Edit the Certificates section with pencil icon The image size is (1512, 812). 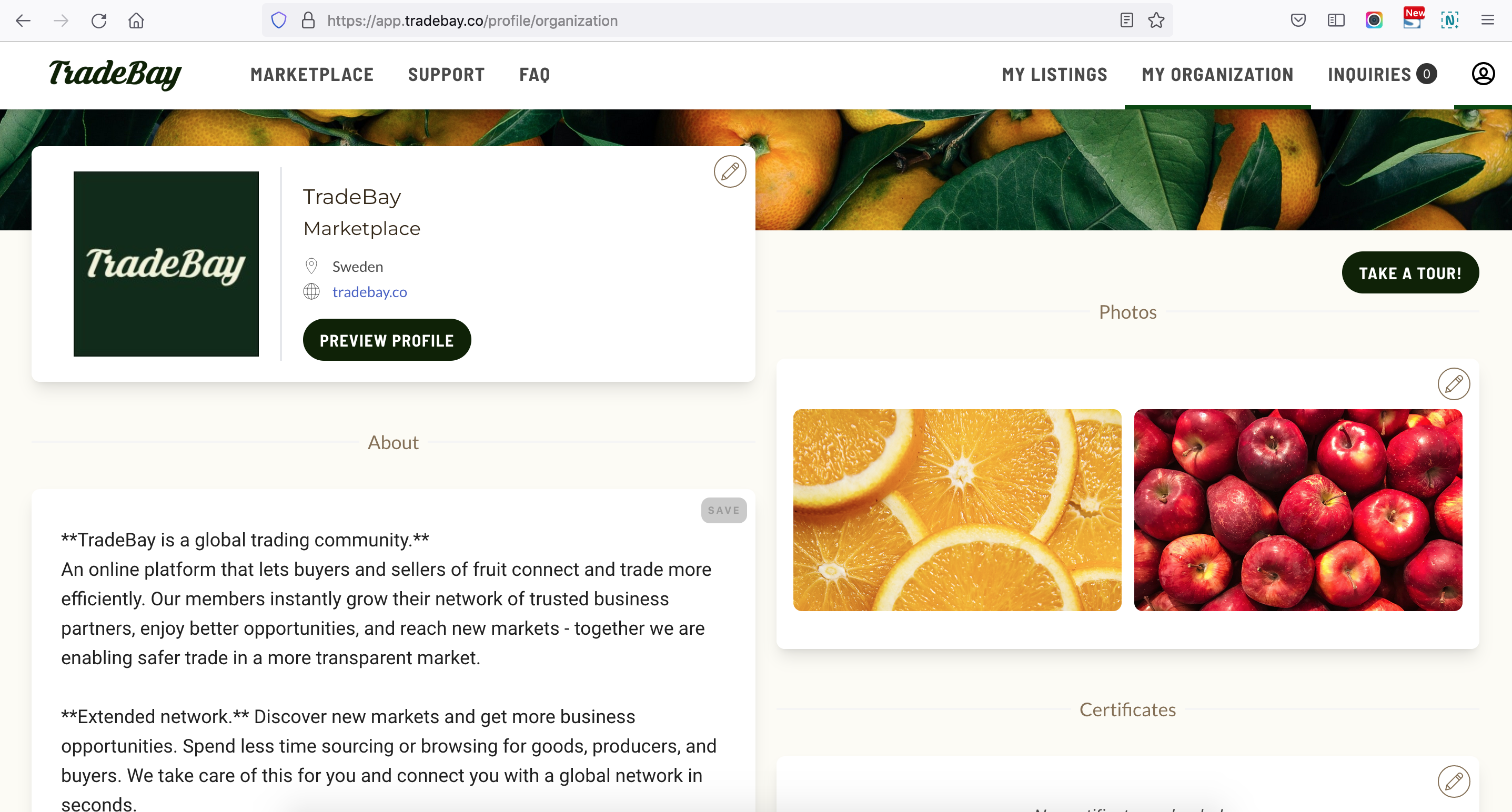pos(1453,781)
